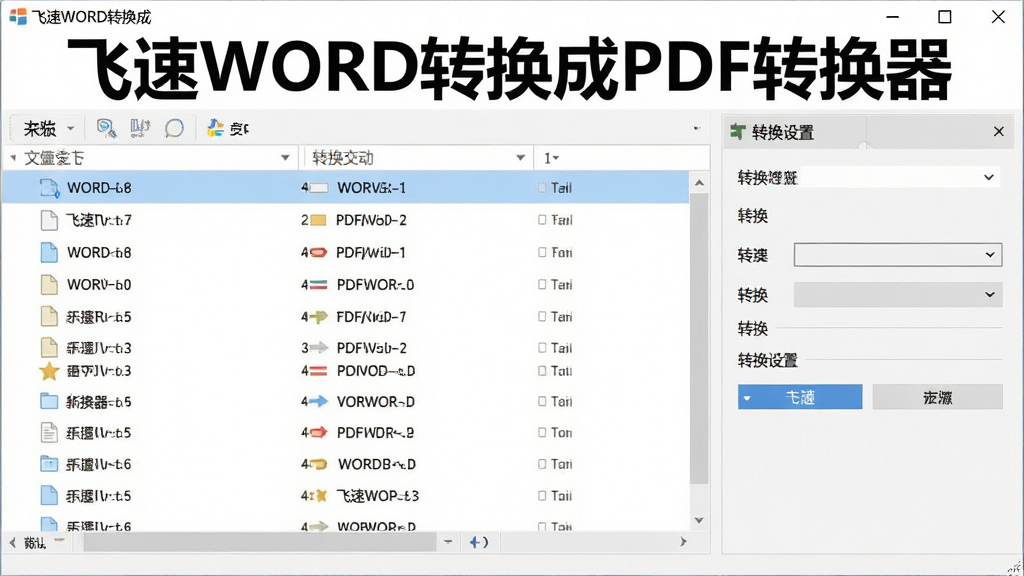
Task: Click the 转换交动 column header
Action: click(416, 157)
